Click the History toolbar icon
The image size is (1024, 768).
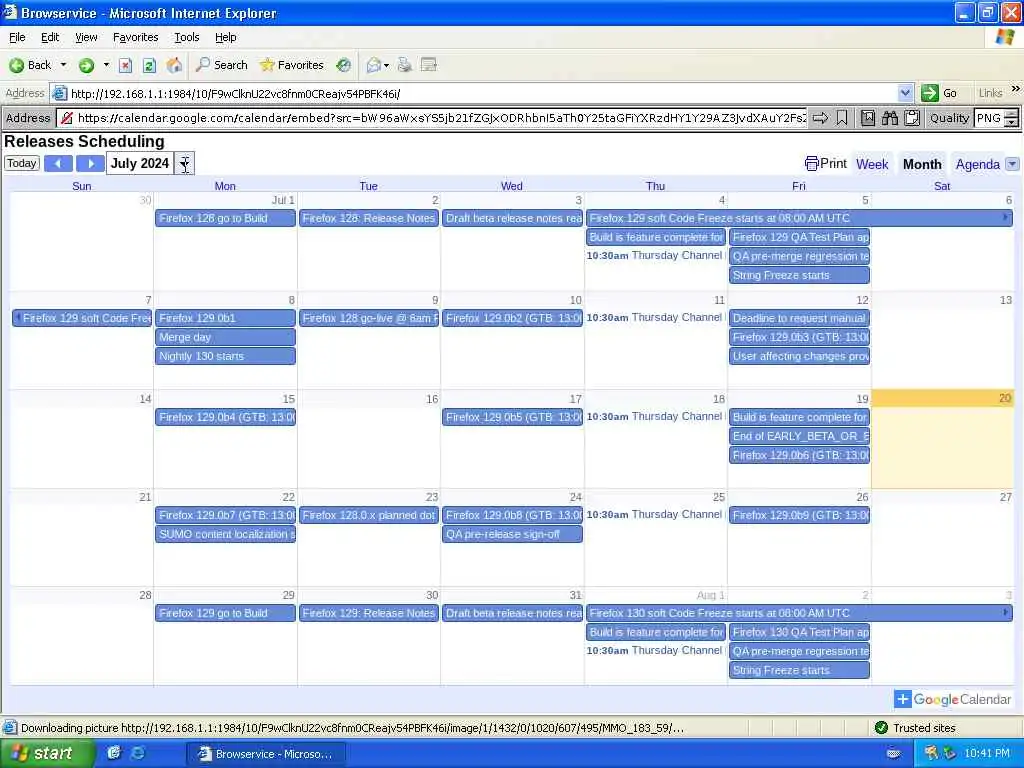344,65
